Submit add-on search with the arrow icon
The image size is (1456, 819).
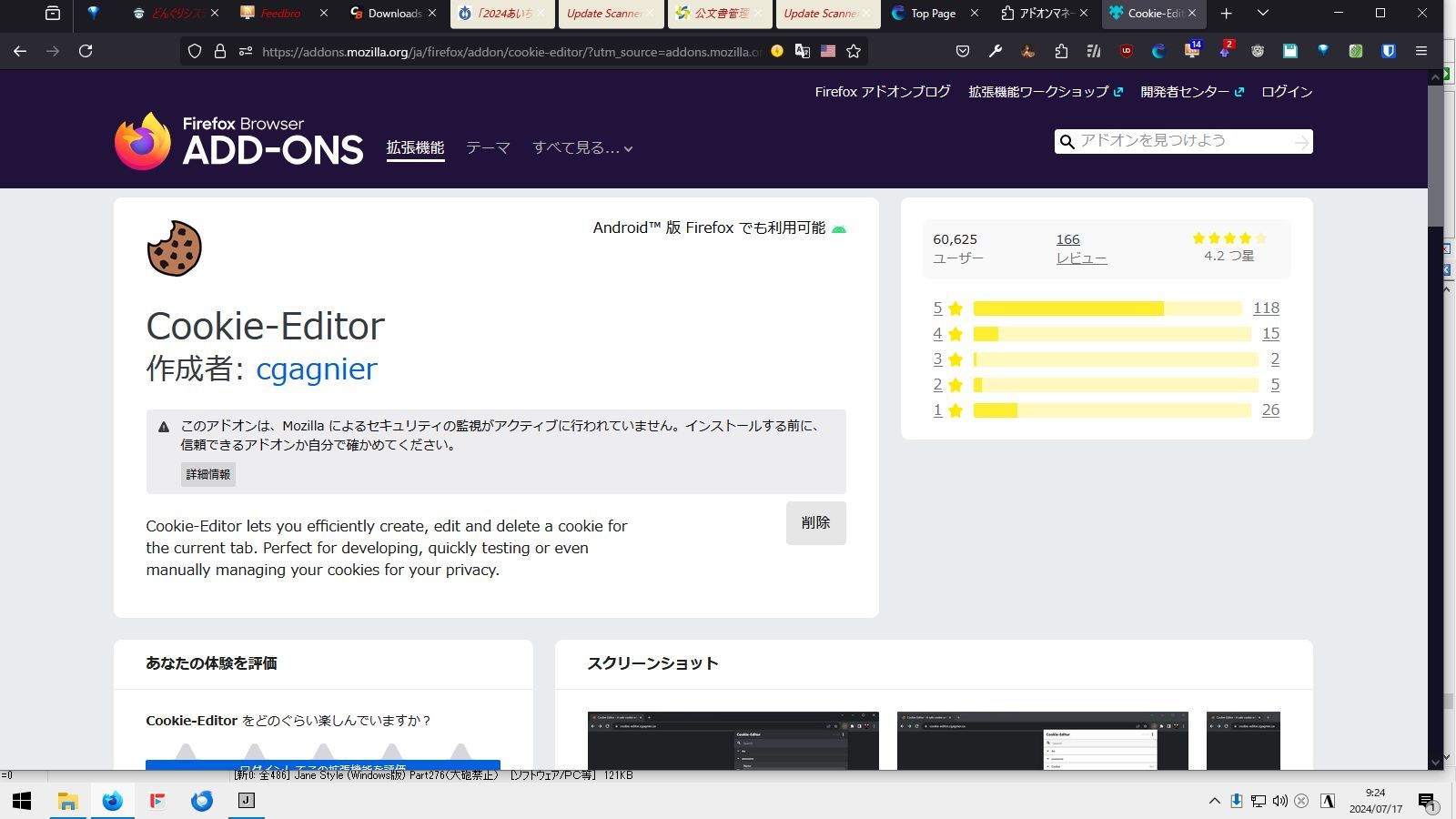(x=1301, y=142)
